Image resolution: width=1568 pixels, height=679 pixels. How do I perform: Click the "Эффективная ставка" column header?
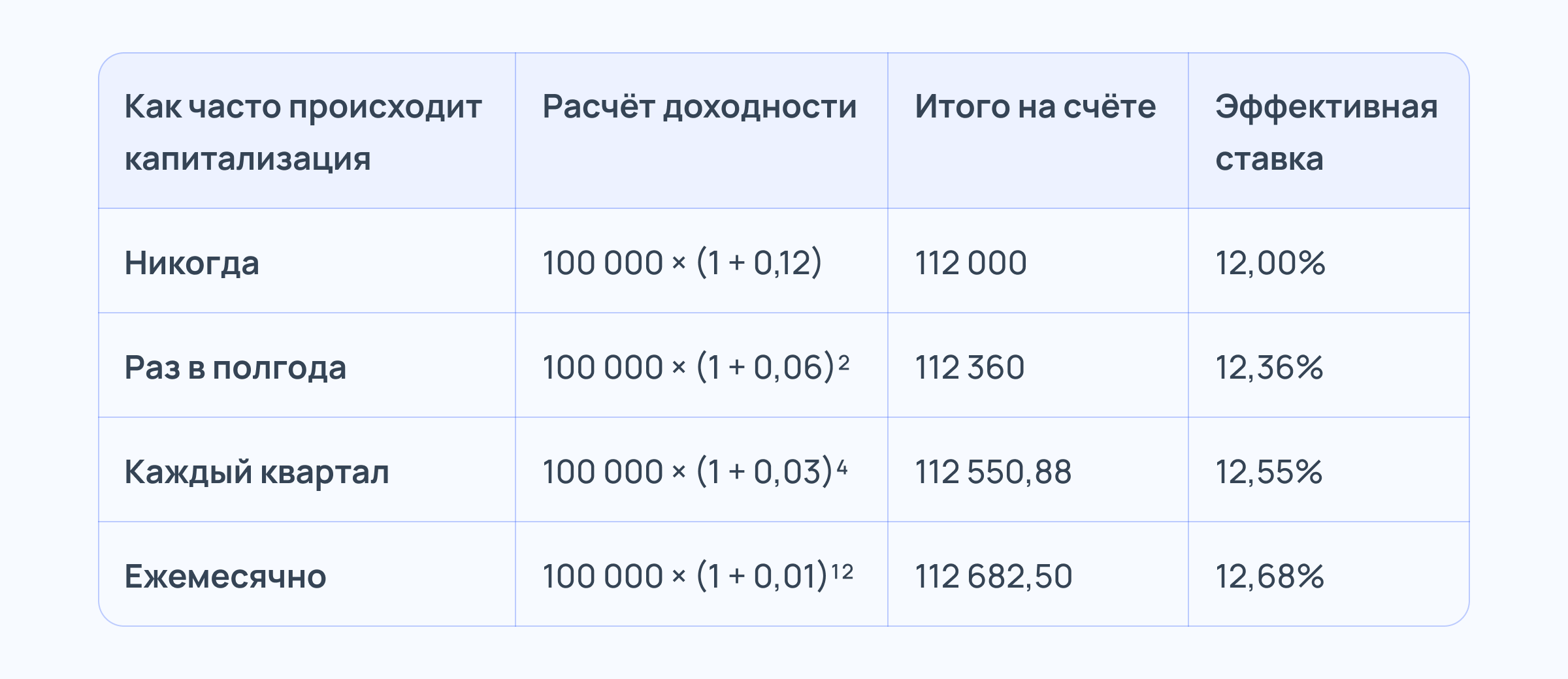coord(1326,132)
